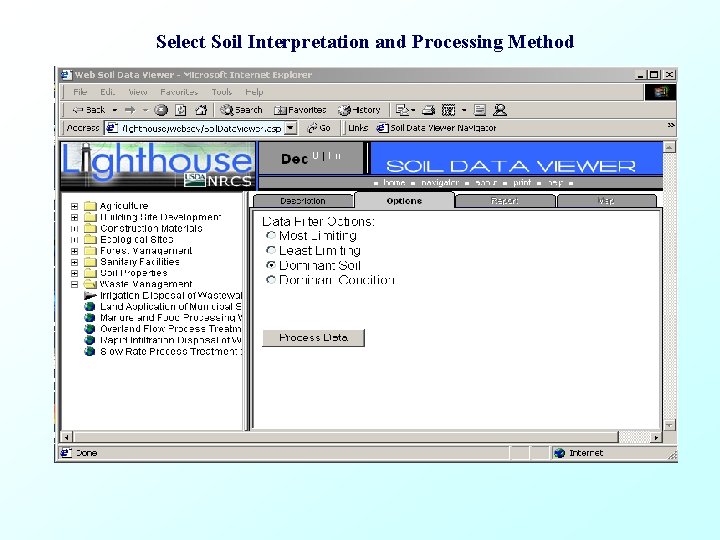Click the Messenger person icon in toolbar
The height and width of the screenshot is (540, 720).
(500, 110)
